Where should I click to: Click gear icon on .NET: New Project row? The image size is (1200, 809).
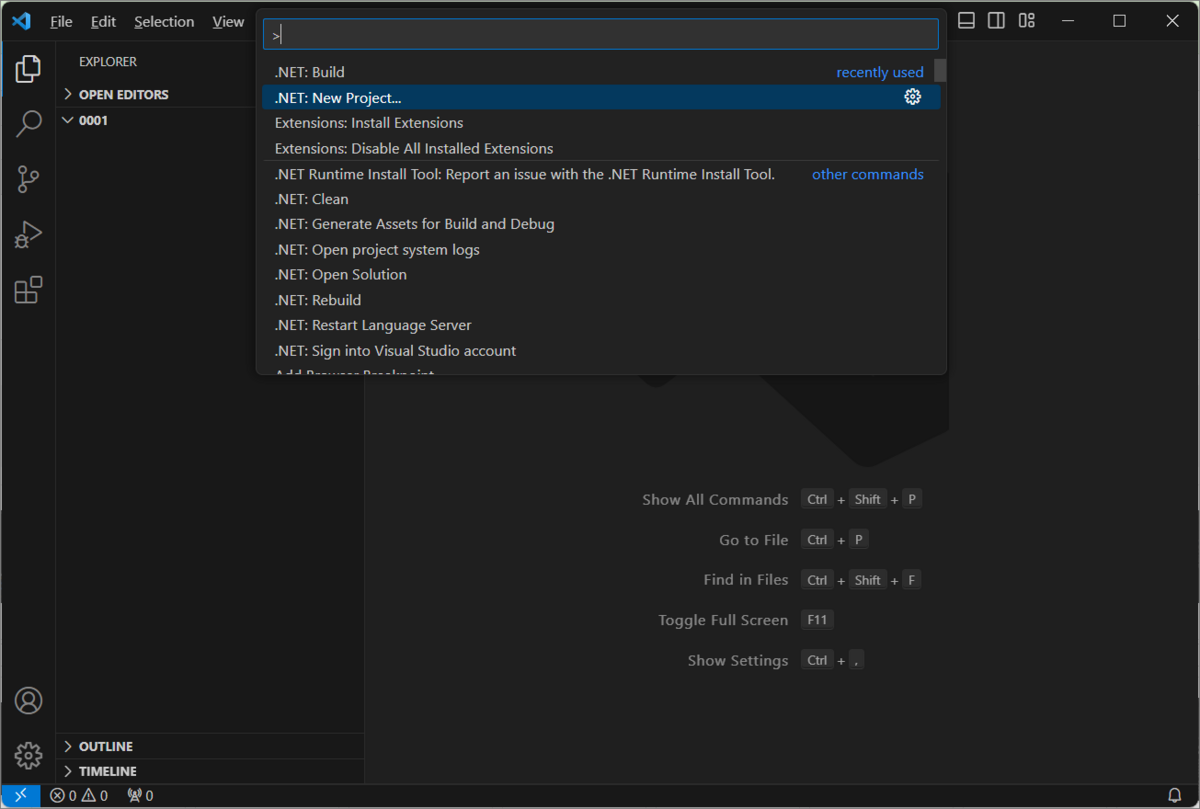pos(912,97)
